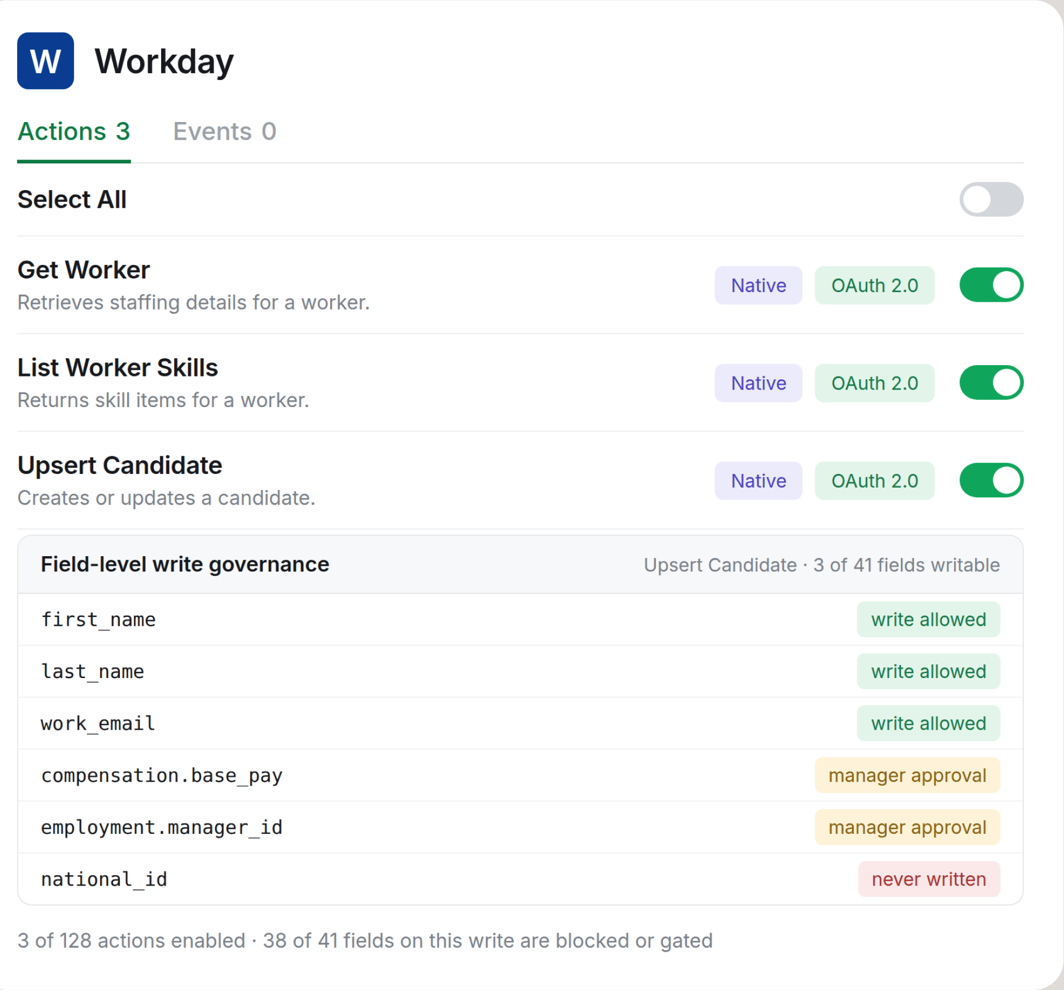Click OAuth 2.0 badge for List Worker Skills
This screenshot has height=990, width=1064.
click(875, 383)
